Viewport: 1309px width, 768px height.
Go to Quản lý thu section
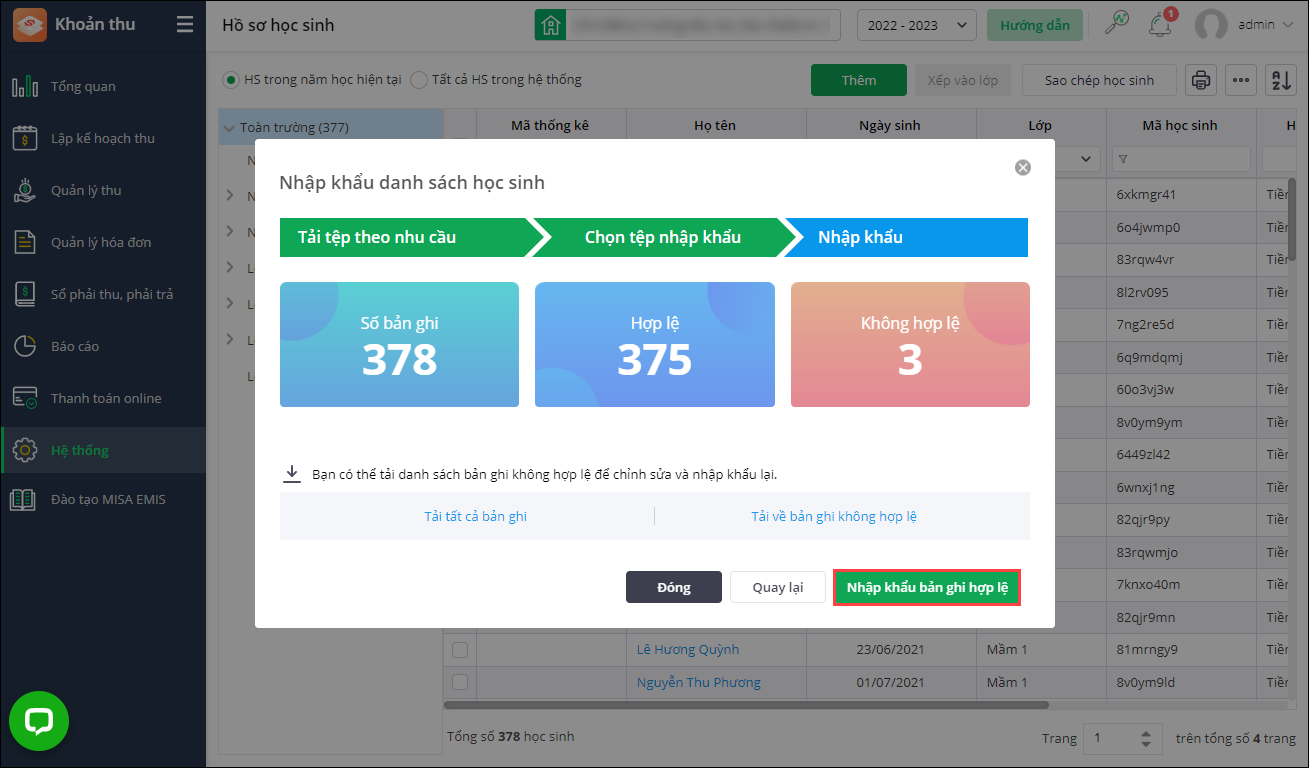tap(86, 190)
